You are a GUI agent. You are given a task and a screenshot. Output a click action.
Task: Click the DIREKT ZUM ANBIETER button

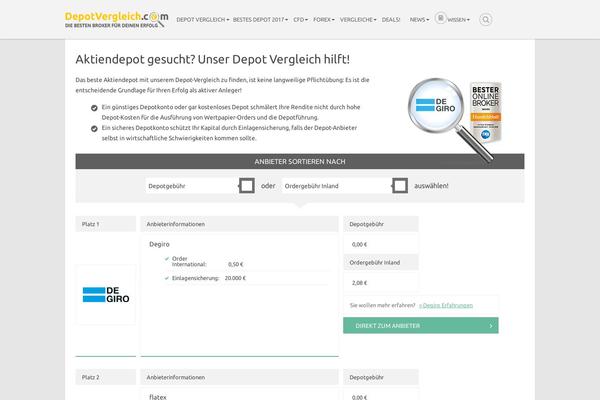pyautogui.click(x=421, y=325)
